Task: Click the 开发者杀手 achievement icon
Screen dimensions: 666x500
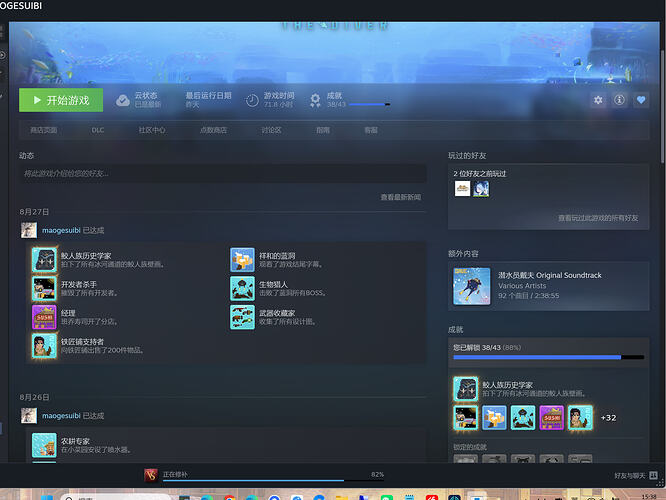Action: coord(44,288)
